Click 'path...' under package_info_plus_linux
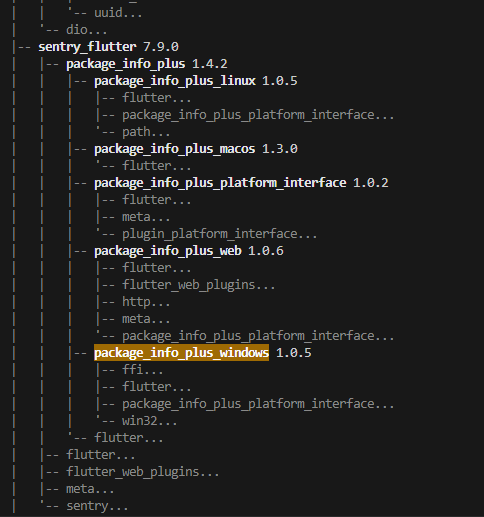The image size is (484, 517). [146, 132]
